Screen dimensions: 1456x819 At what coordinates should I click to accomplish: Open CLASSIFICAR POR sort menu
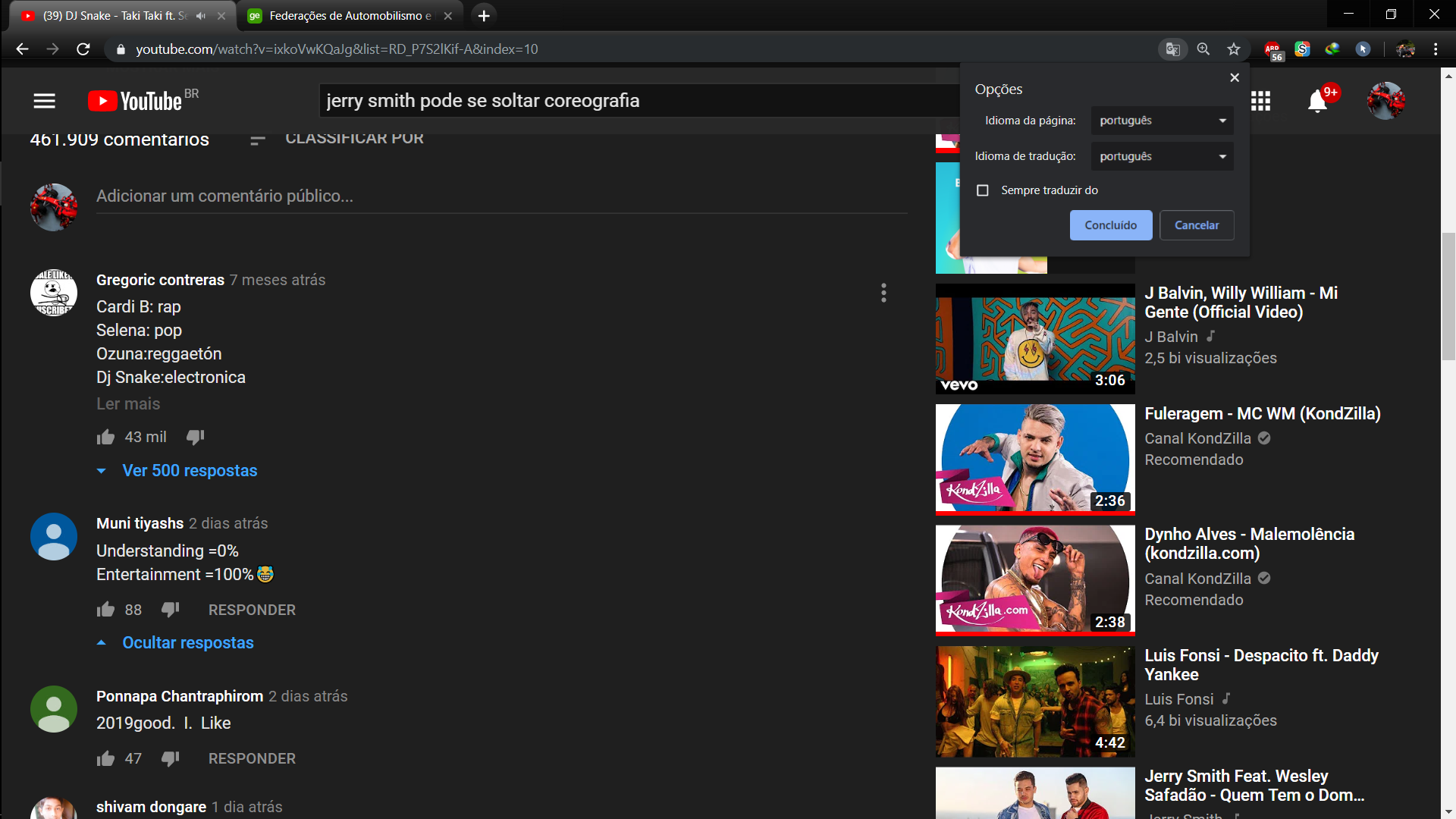click(x=337, y=139)
